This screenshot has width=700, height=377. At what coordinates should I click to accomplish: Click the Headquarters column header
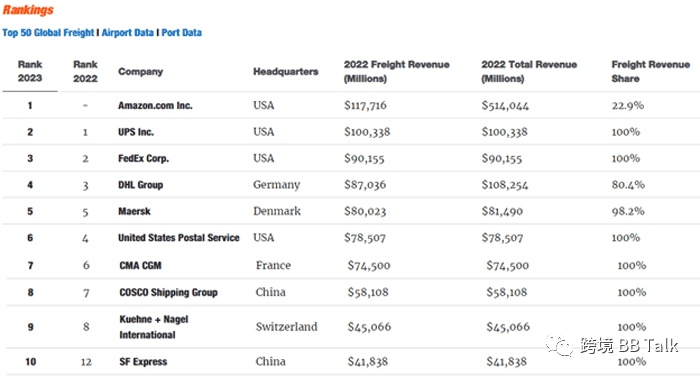tap(286, 71)
